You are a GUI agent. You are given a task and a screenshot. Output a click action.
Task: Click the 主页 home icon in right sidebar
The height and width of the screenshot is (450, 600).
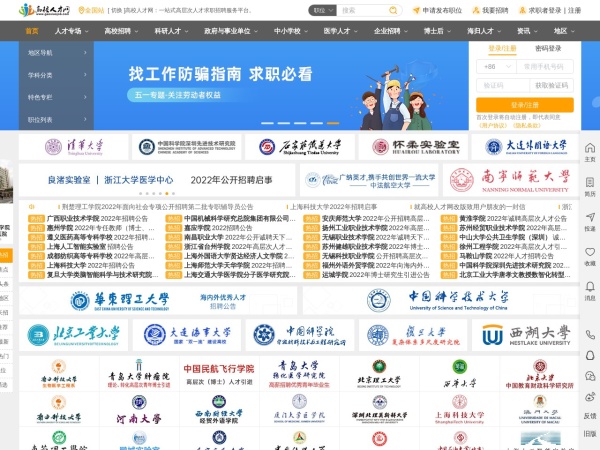pos(589,149)
